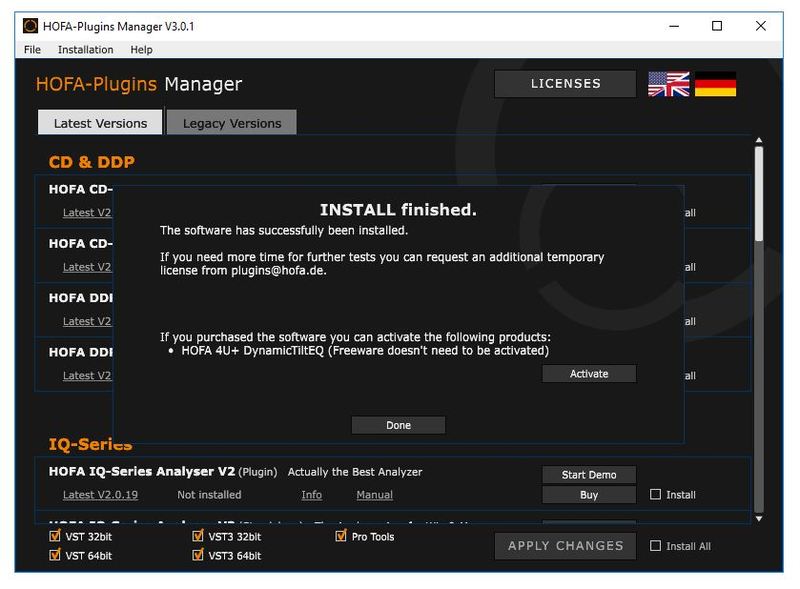This screenshot has height=589, width=800.
Task: Toggle the VST3 32bit format checkbox
Action: 198,536
